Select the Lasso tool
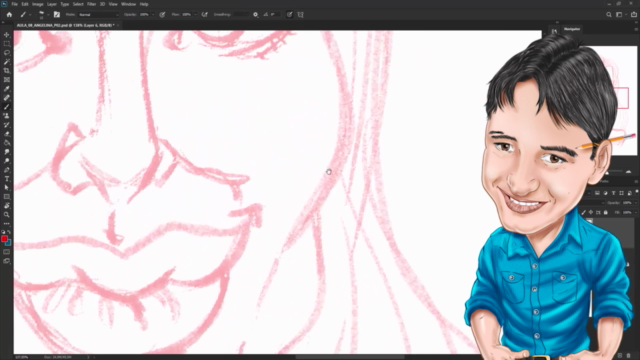 coord(7,53)
